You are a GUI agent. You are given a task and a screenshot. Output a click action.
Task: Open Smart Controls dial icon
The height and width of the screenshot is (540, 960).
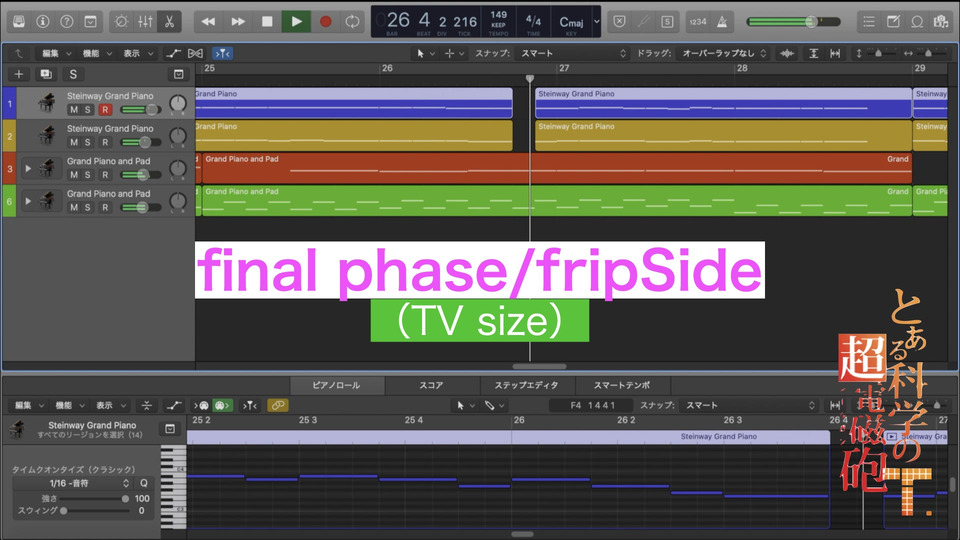[x=121, y=21]
